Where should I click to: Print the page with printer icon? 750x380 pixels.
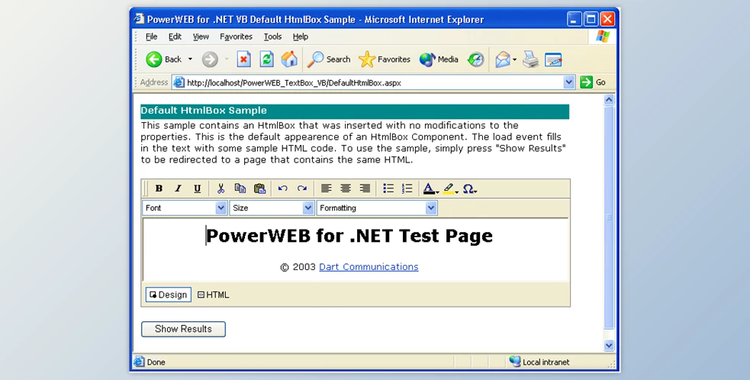pyautogui.click(x=530, y=59)
